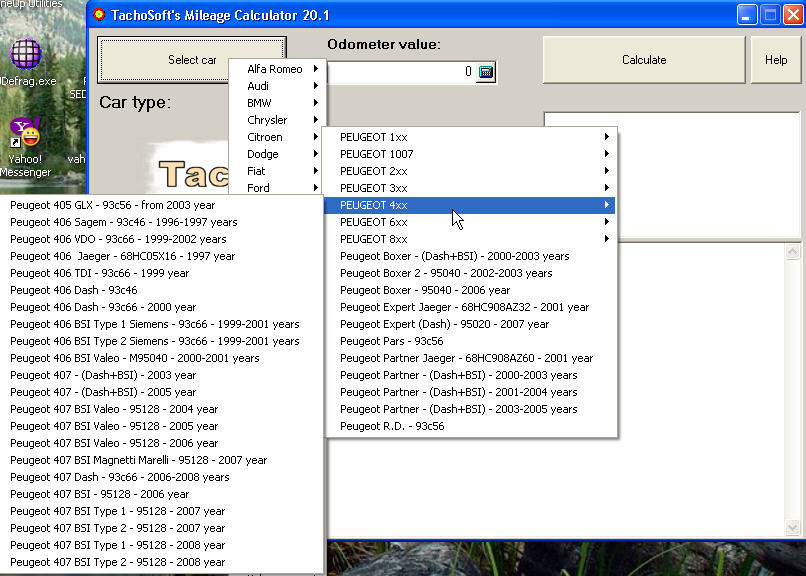Open the Help button

pyautogui.click(x=776, y=60)
